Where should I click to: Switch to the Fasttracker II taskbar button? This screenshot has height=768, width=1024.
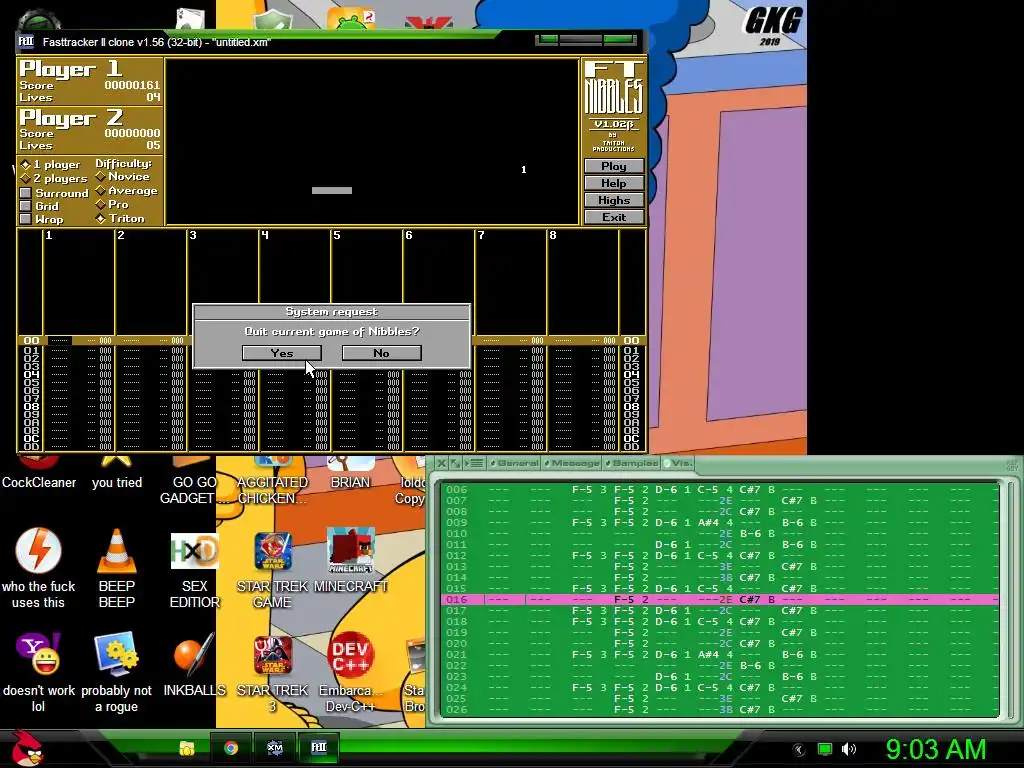(x=319, y=748)
